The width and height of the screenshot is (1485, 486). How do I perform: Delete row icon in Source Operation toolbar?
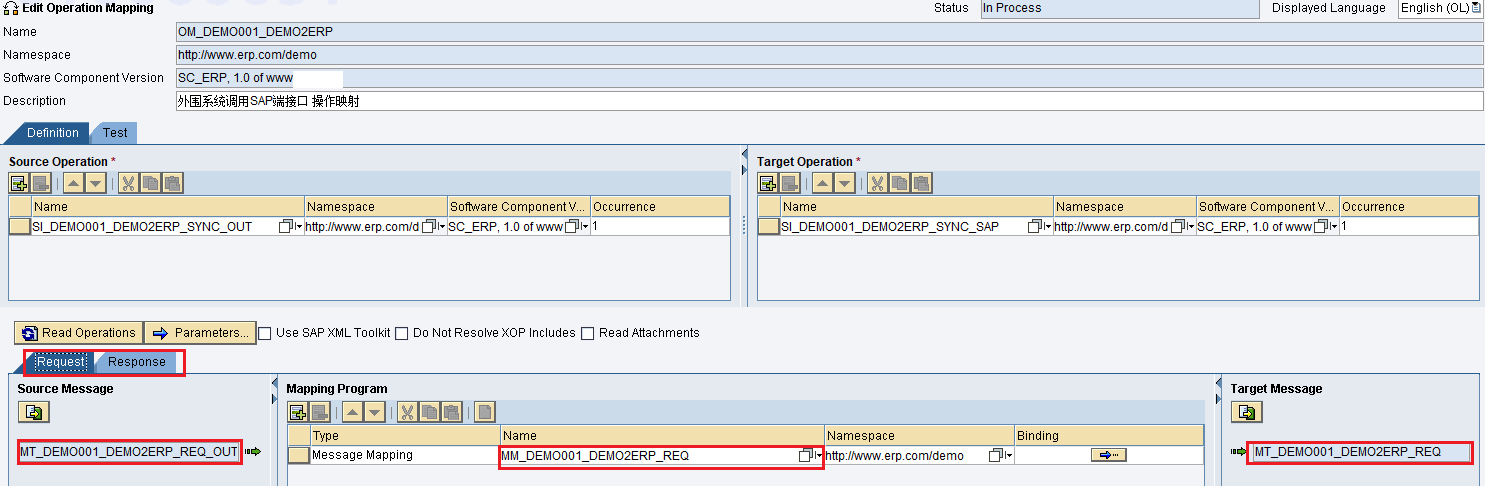click(x=40, y=183)
